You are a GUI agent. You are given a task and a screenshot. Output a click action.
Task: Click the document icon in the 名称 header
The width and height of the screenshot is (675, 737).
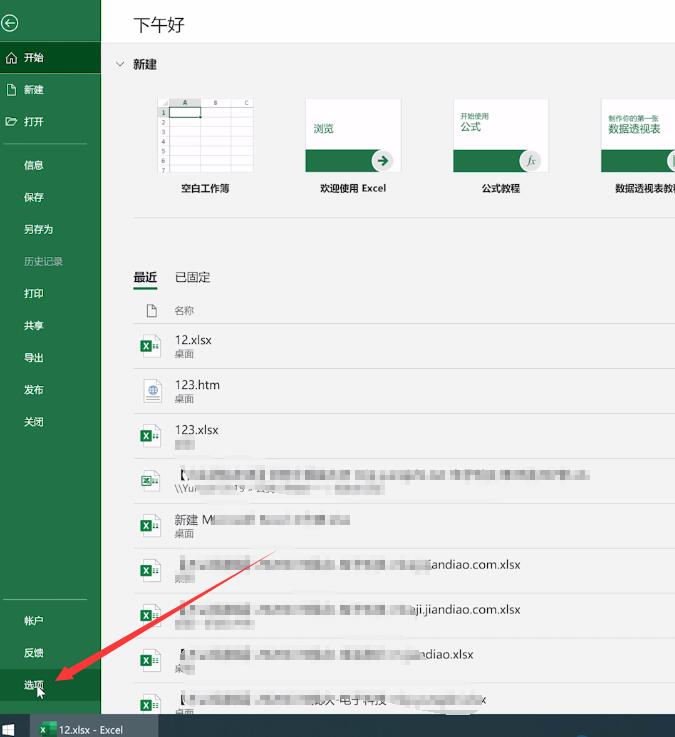coord(151,310)
